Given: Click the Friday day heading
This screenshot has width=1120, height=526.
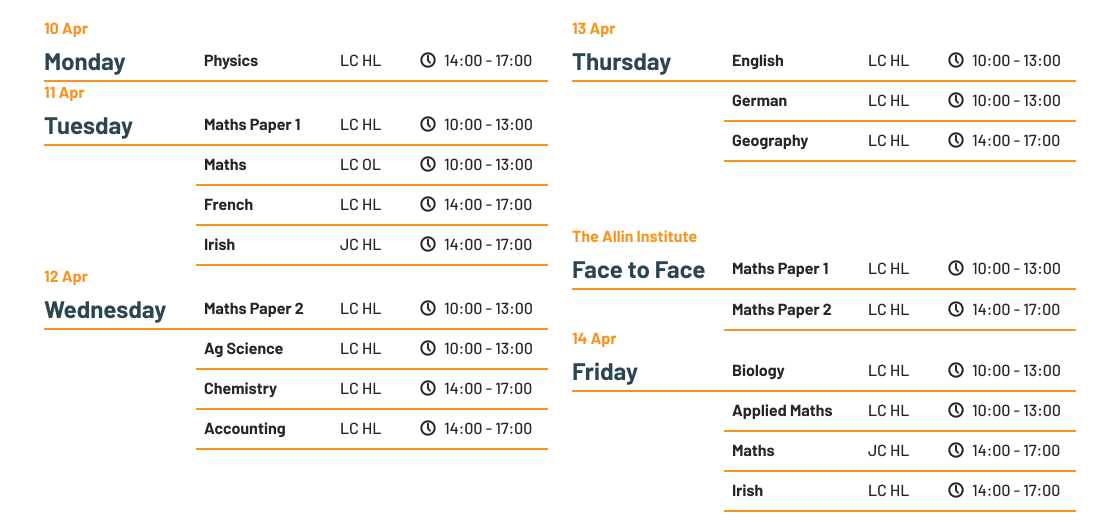Looking at the screenshot, I should coord(605,372).
